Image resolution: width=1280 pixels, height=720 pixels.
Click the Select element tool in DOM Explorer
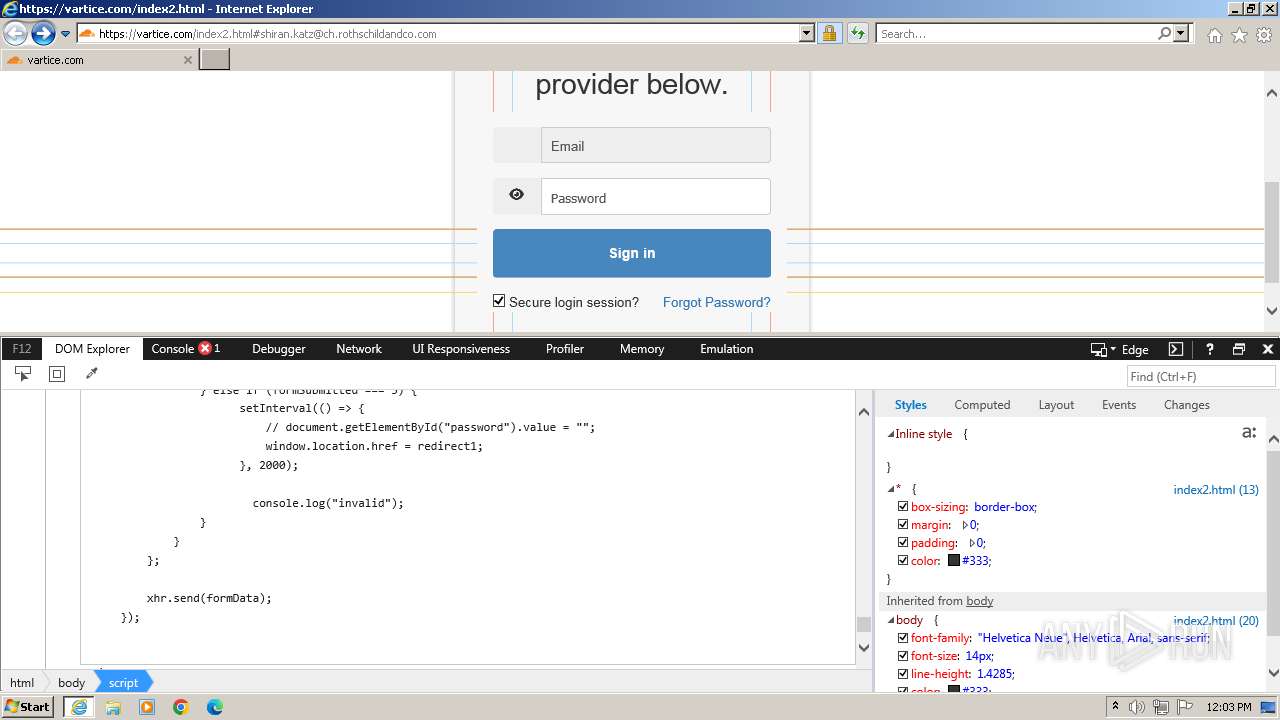[22, 373]
